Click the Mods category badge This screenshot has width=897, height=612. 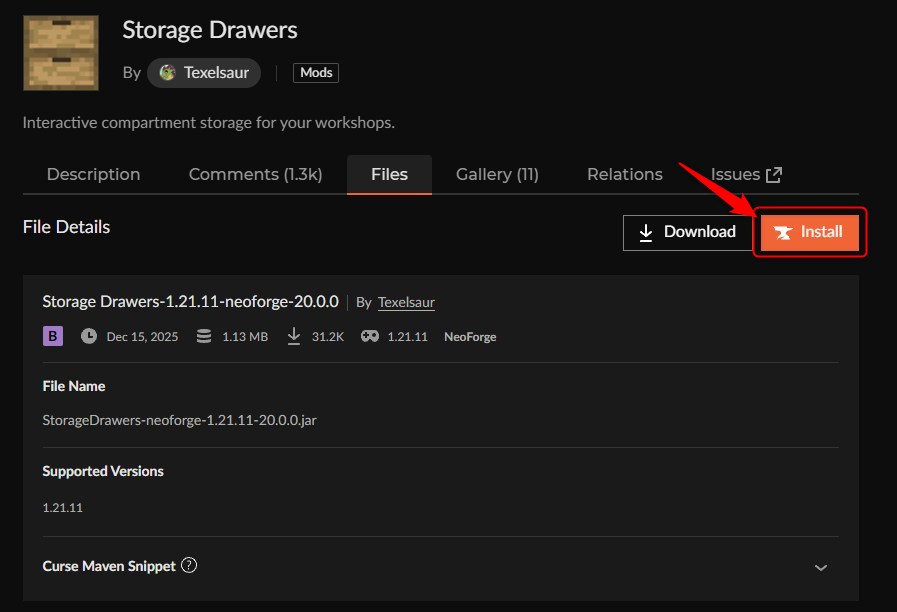point(315,72)
